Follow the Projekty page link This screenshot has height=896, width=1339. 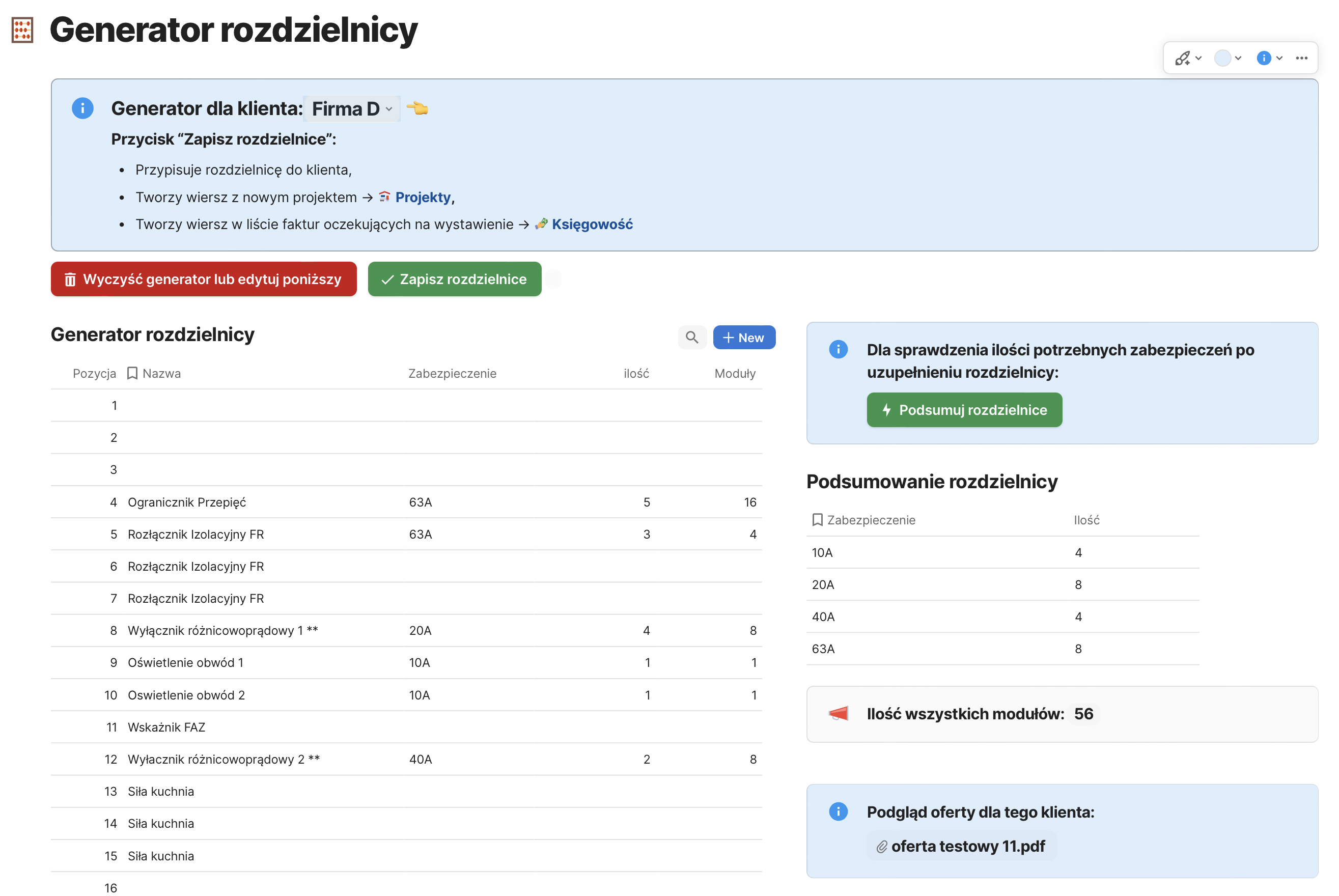pyautogui.click(x=423, y=197)
